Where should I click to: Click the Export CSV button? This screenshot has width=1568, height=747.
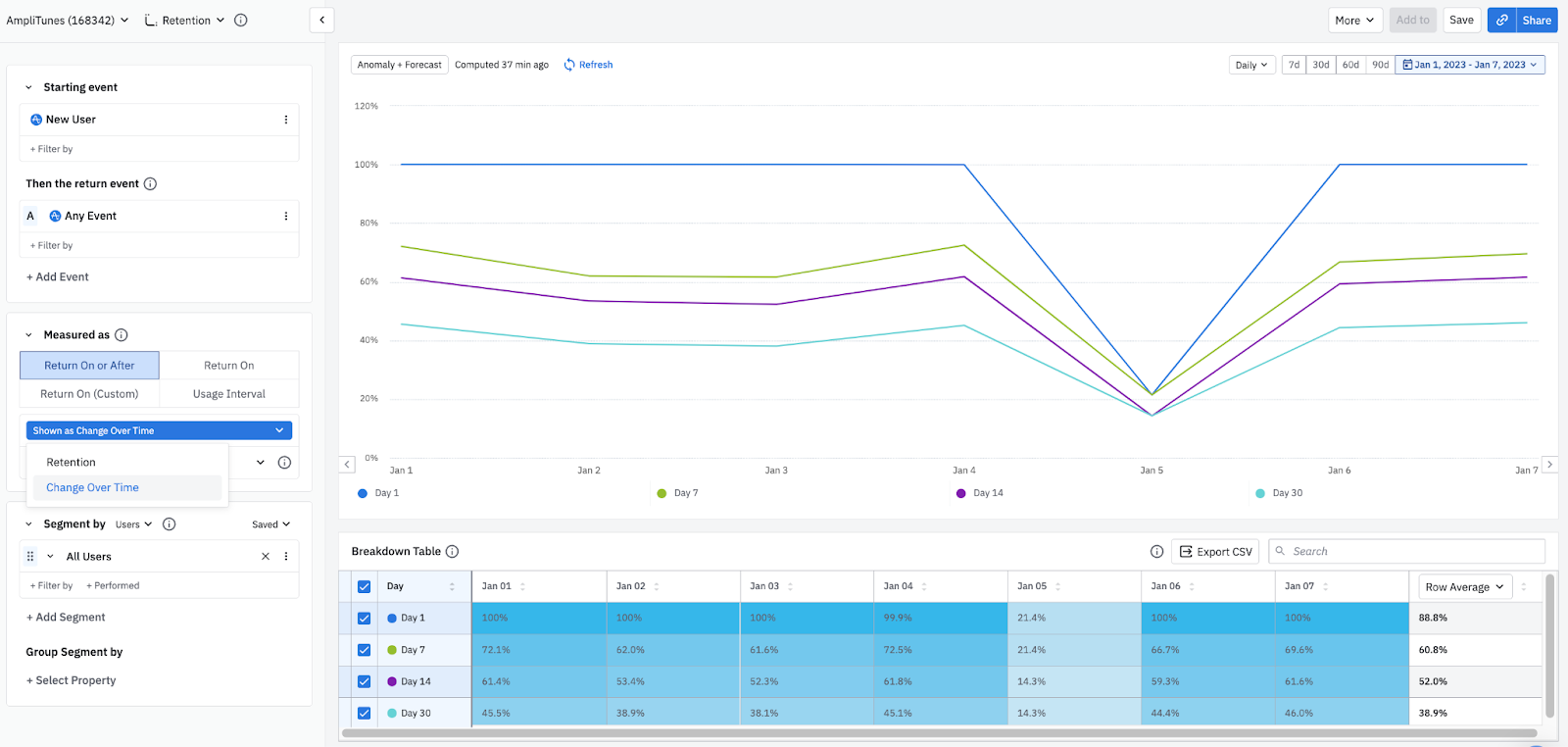point(1215,552)
